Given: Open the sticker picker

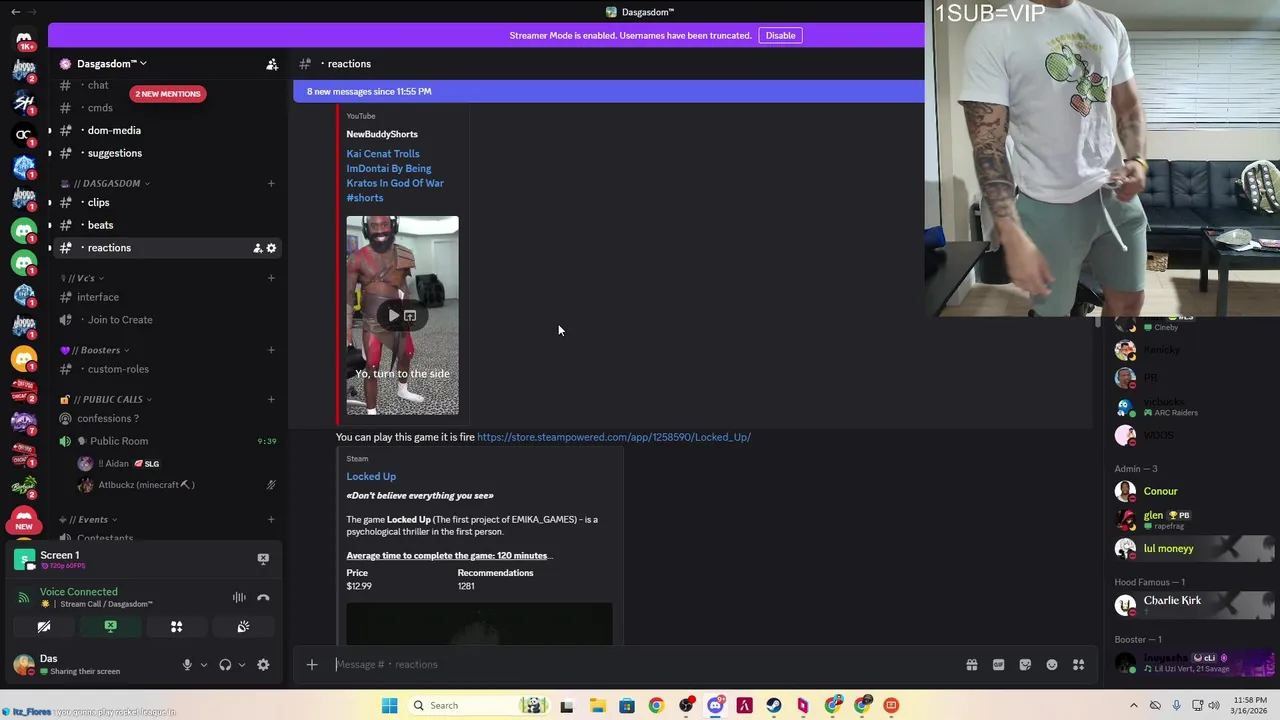Looking at the screenshot, I should click(x=1025, y=665).
